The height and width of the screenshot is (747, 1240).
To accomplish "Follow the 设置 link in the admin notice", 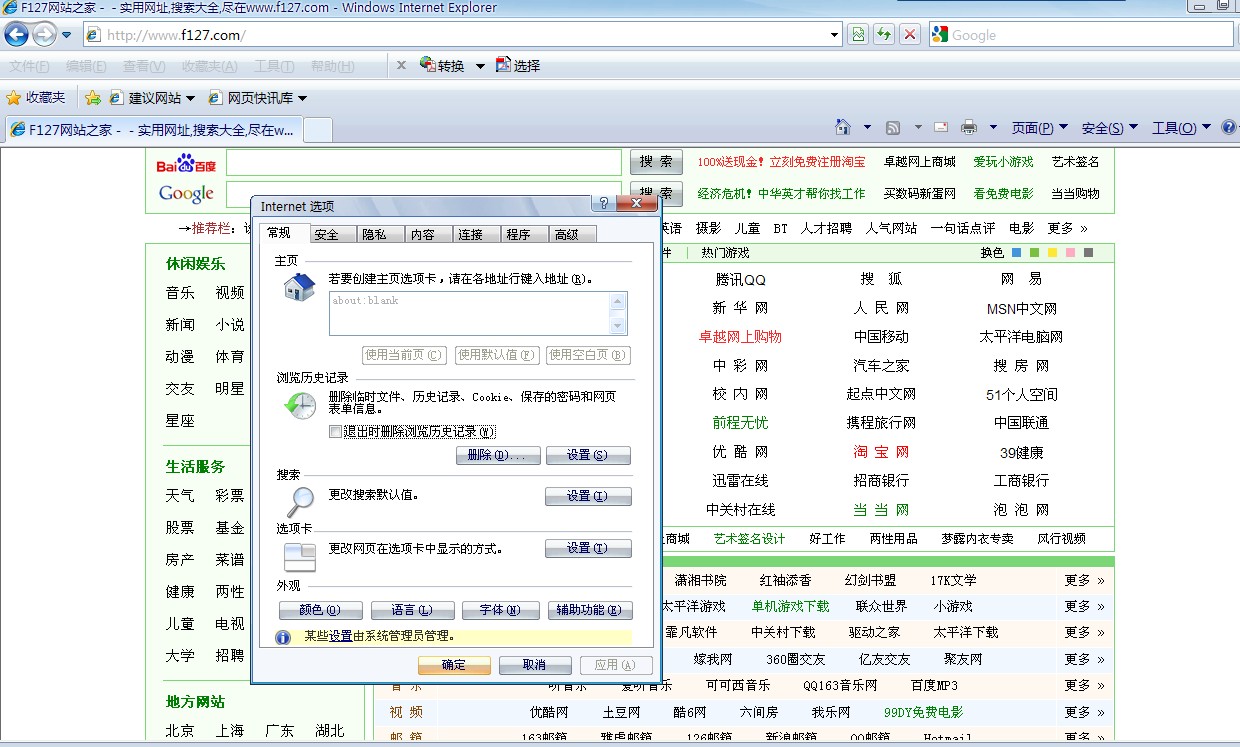I will [x=341, y=636].
